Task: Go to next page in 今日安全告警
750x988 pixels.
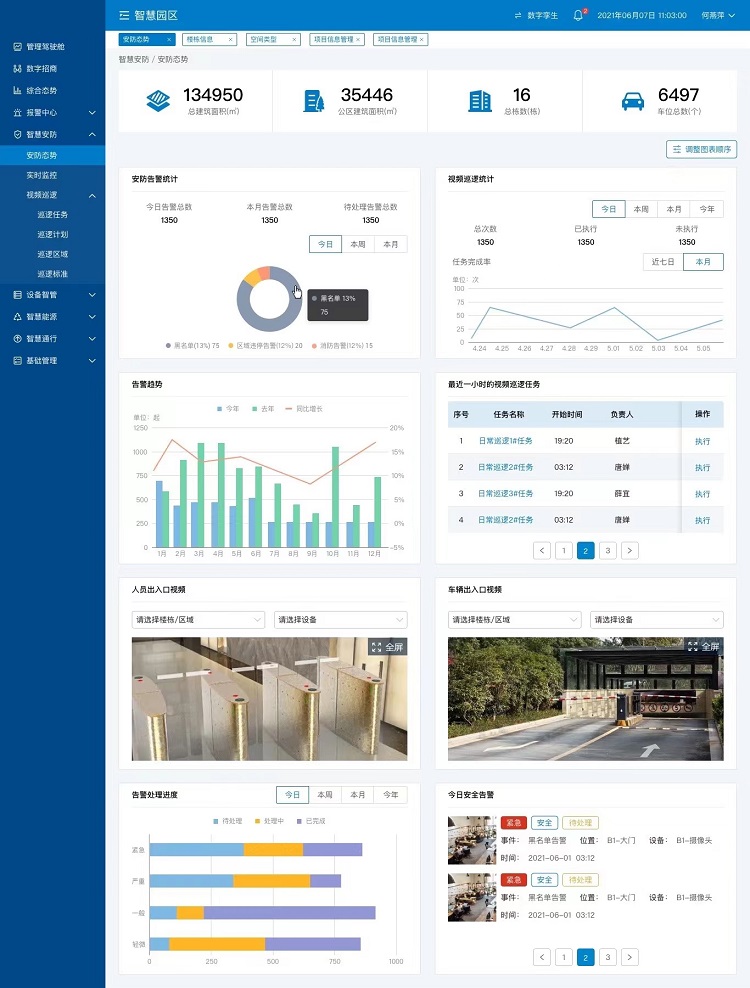Action: click(630, 957)
